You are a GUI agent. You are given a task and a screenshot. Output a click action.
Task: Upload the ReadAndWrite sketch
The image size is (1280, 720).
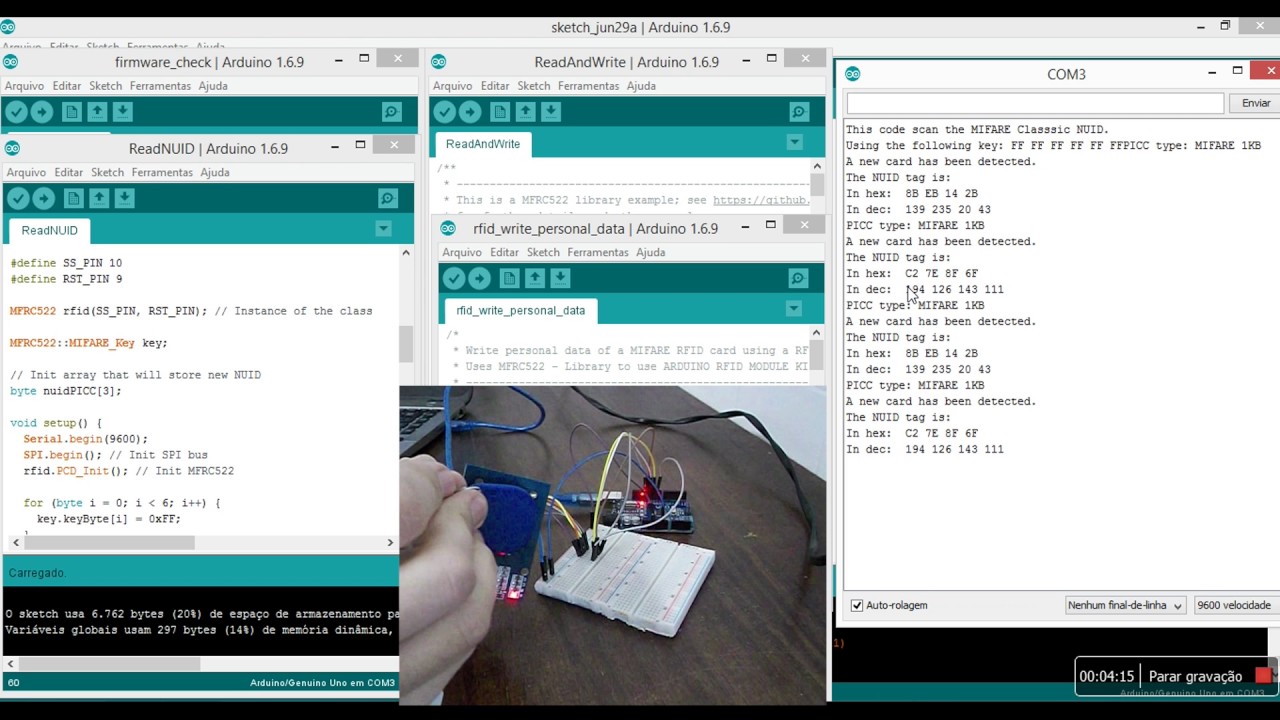(x=470, y=112)
